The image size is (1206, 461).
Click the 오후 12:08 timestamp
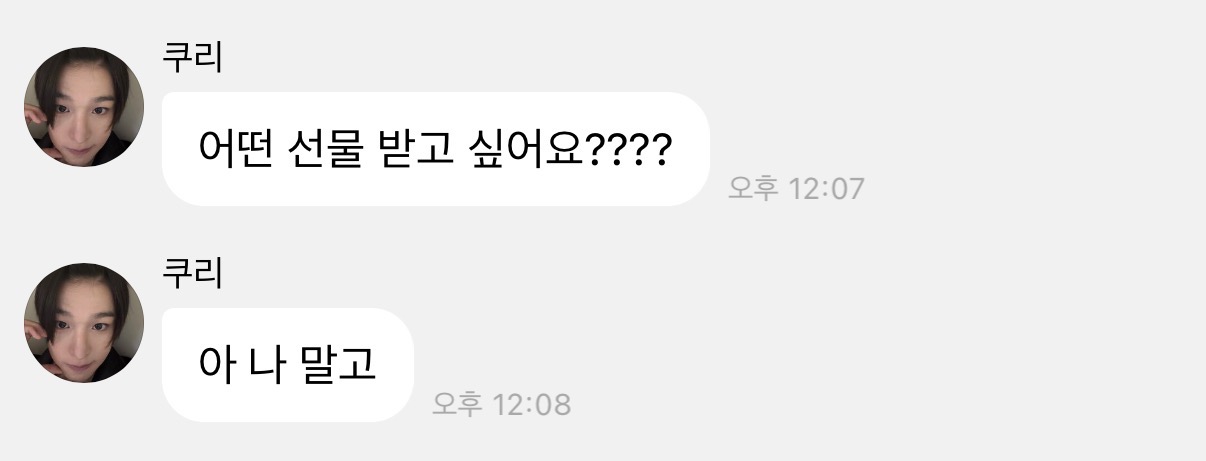[x=501, y=404]
